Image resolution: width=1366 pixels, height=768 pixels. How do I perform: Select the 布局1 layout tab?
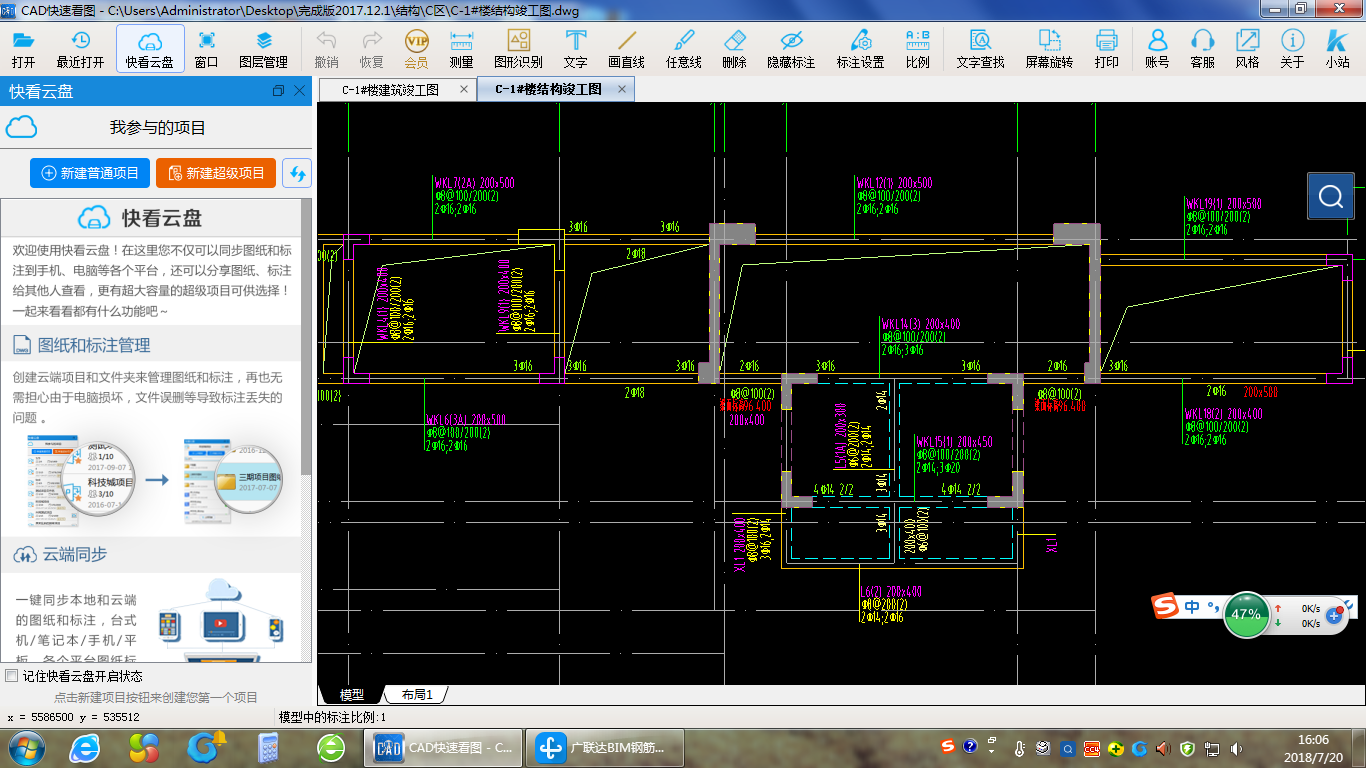pos(417,694)
